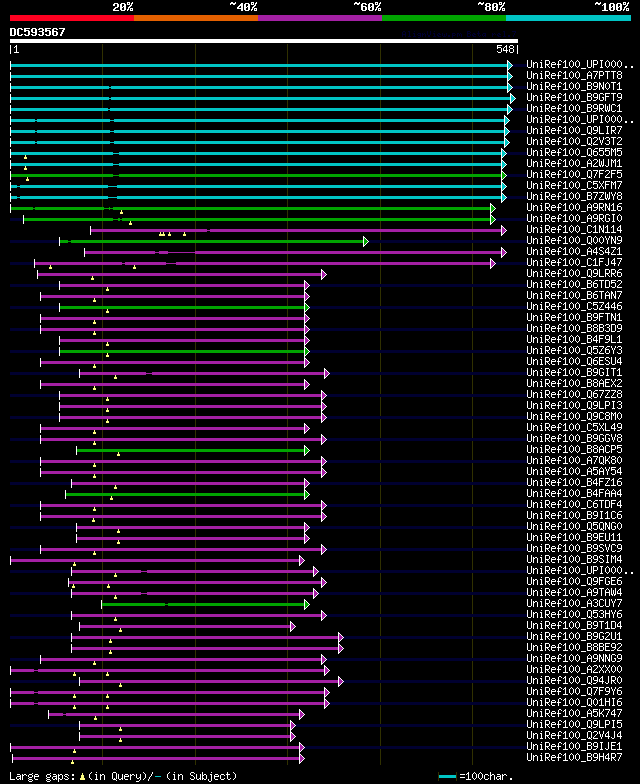Select the UniRef100_B6TD52 label

(574, 284)
